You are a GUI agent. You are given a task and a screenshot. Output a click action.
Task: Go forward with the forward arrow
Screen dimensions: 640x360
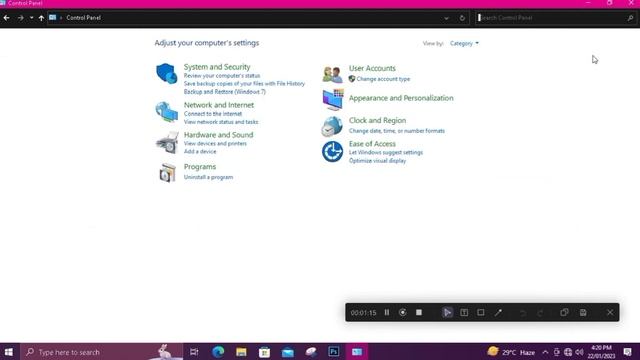(x=20, y=18)
